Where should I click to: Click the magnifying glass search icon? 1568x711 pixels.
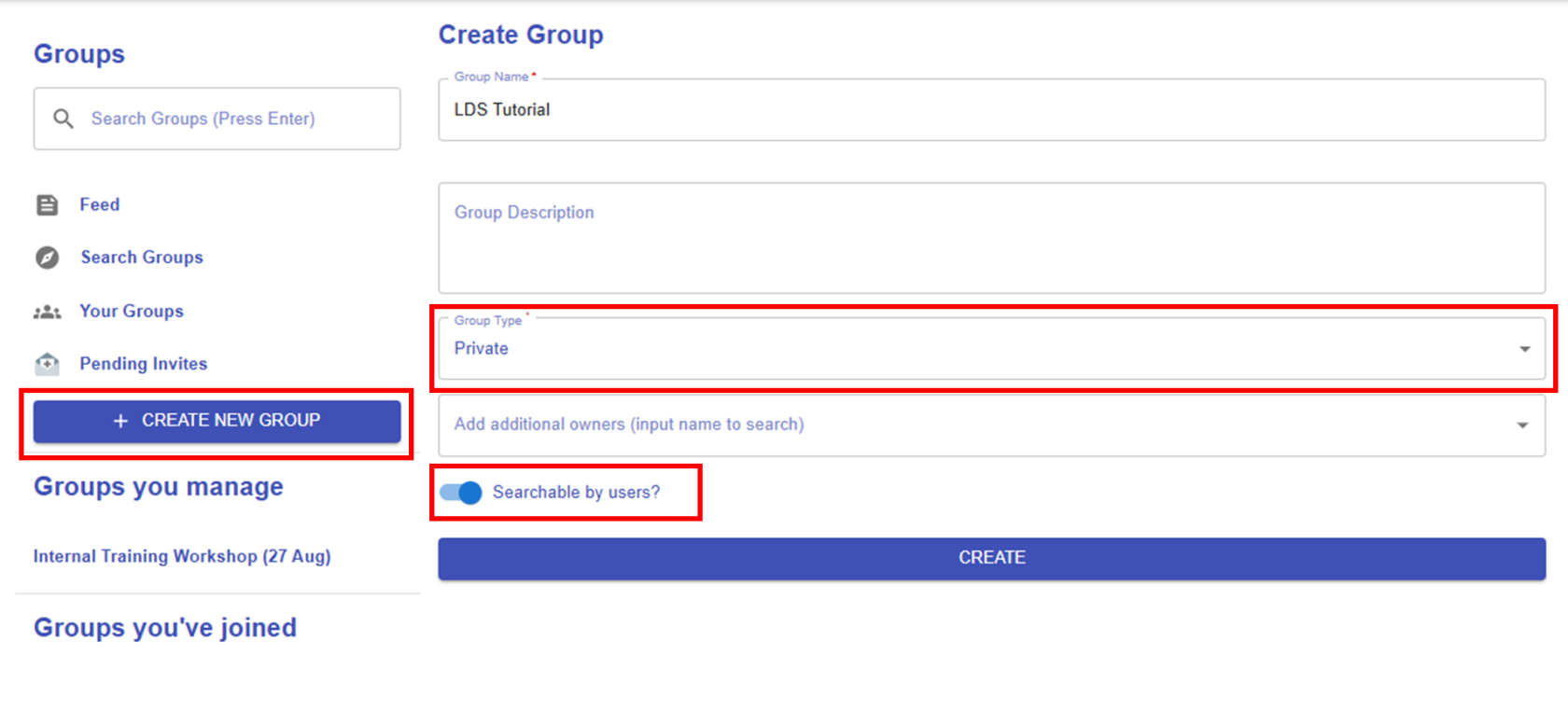[63, 118]
